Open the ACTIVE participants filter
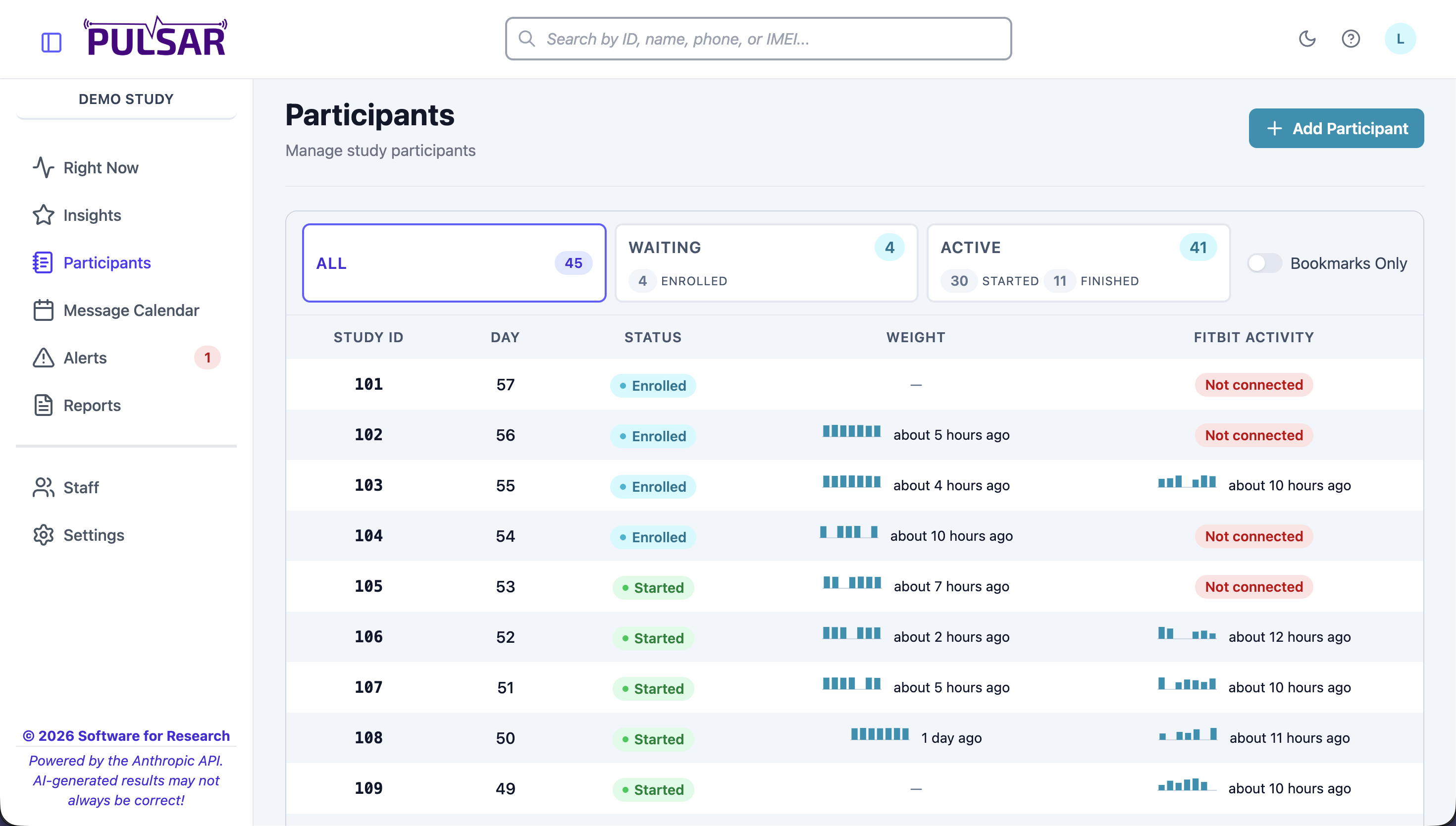This screenshot has width=1456, height=826. (1078, 262)
